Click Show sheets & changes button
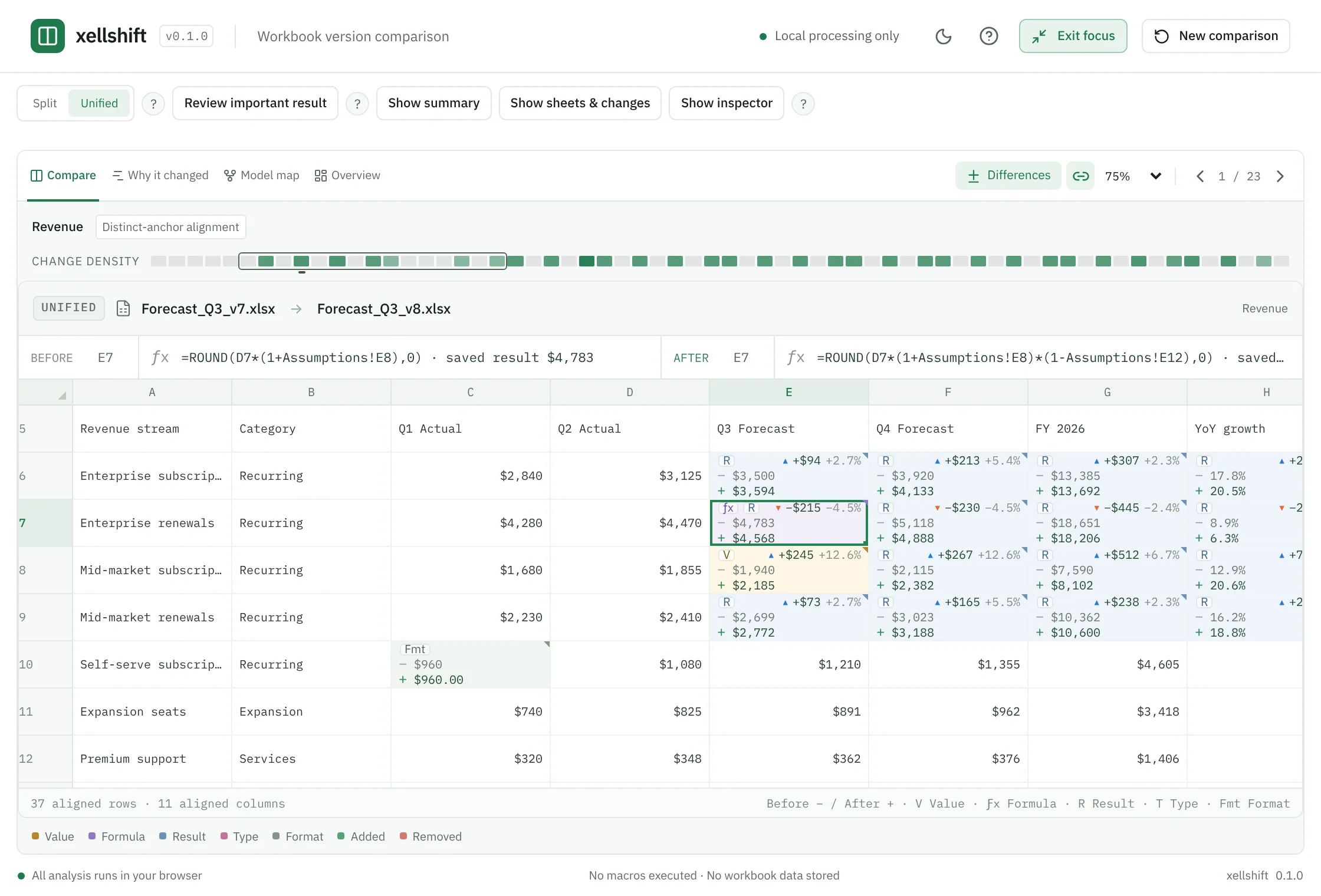1321x896 pixels. point(580,103)
